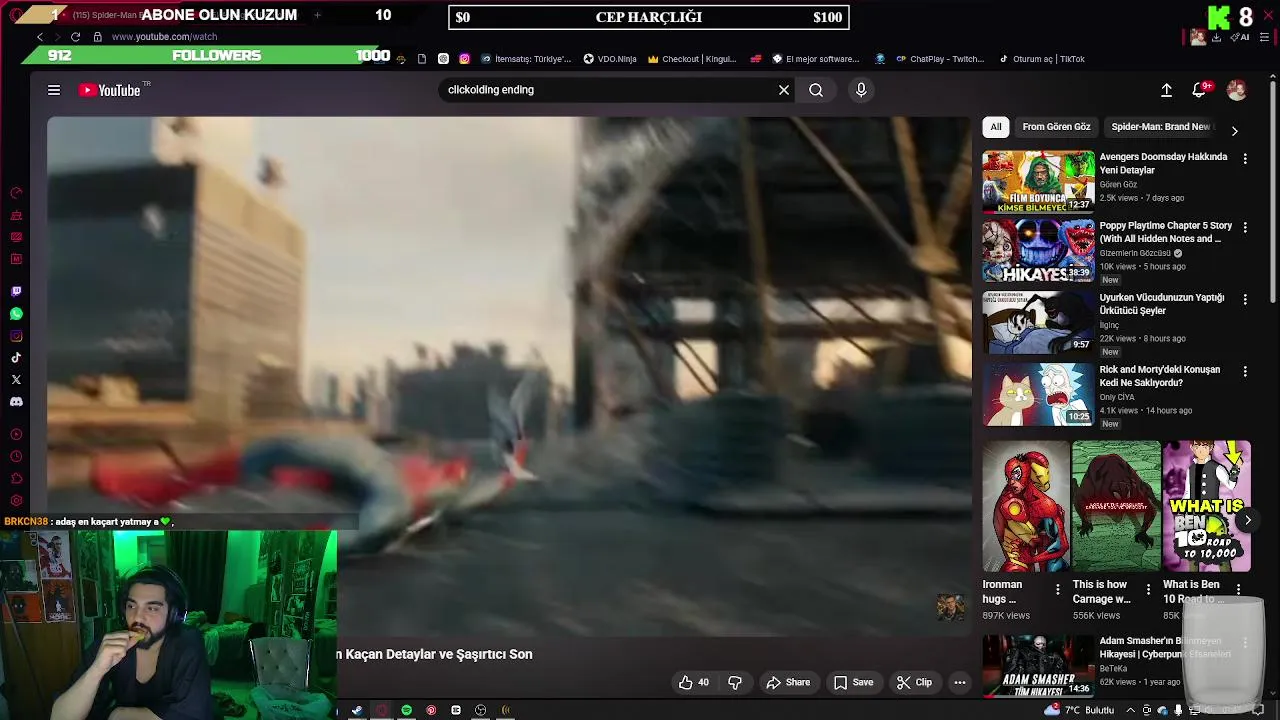
Task: Open options for the Carnage short
Action: (x=1148, y=589)
